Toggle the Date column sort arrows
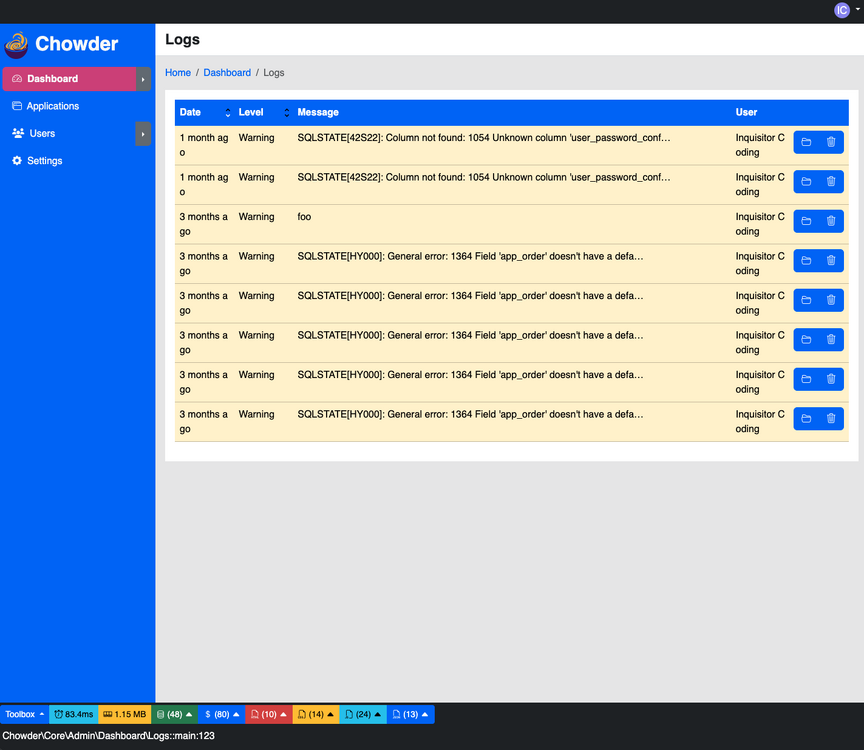The width and height of the screenshot is (864, 750). 227,113
